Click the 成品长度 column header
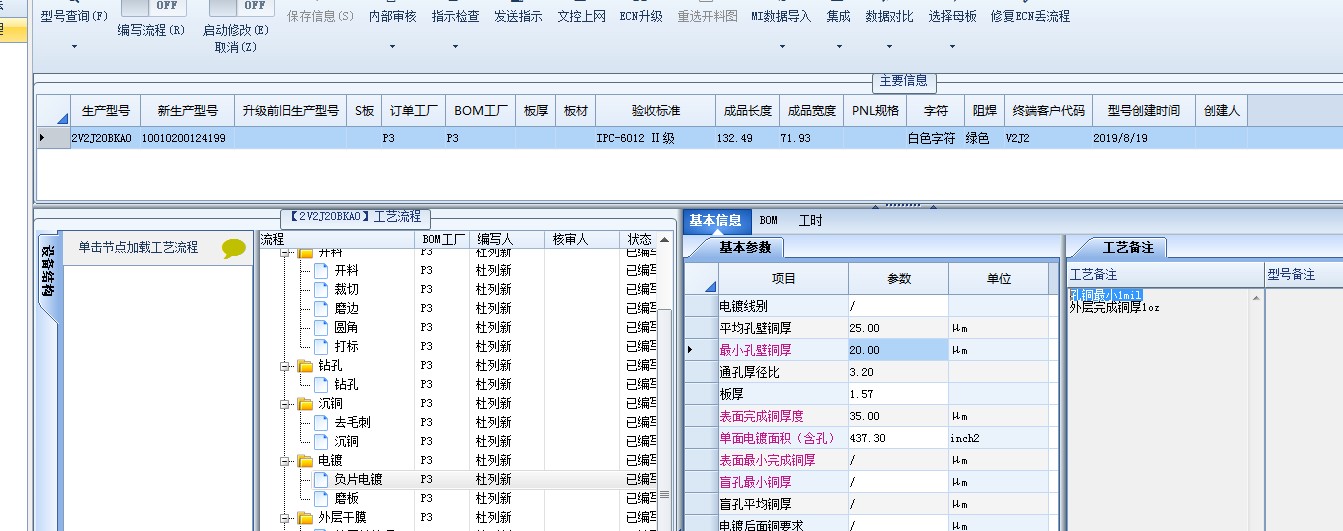The image size is (1343, 531). coord(747,111)
